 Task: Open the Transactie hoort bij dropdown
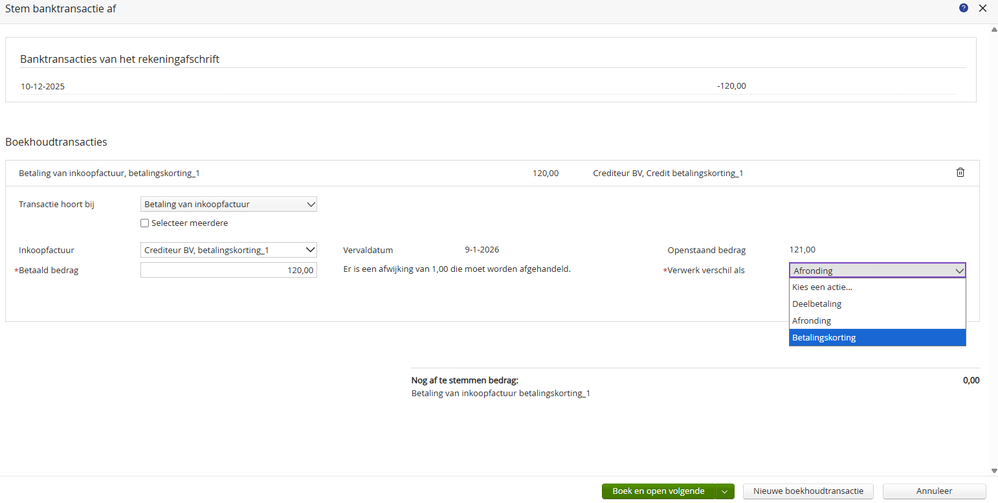click(228, 204)
